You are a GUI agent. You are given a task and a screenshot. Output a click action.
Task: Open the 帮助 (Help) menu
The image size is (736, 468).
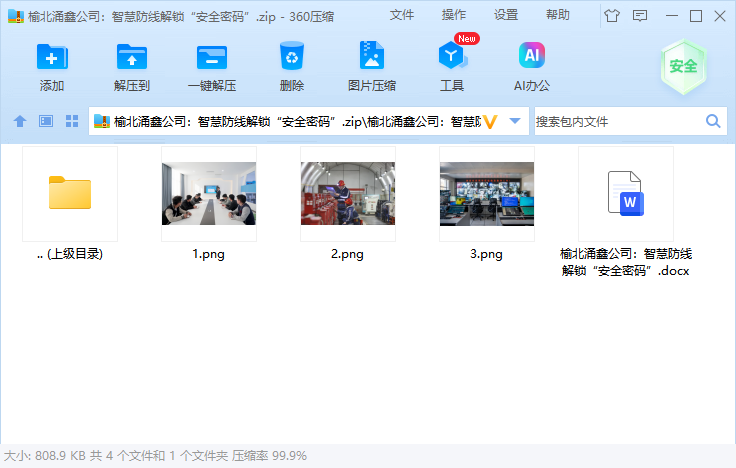click(x=558, y=15)
